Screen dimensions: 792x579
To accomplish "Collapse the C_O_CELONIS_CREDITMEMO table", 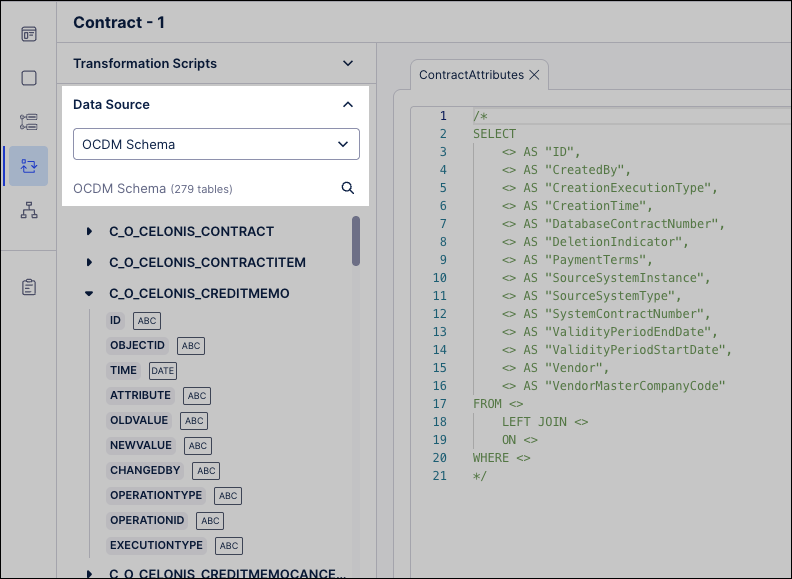I will [x=89, y=295].
